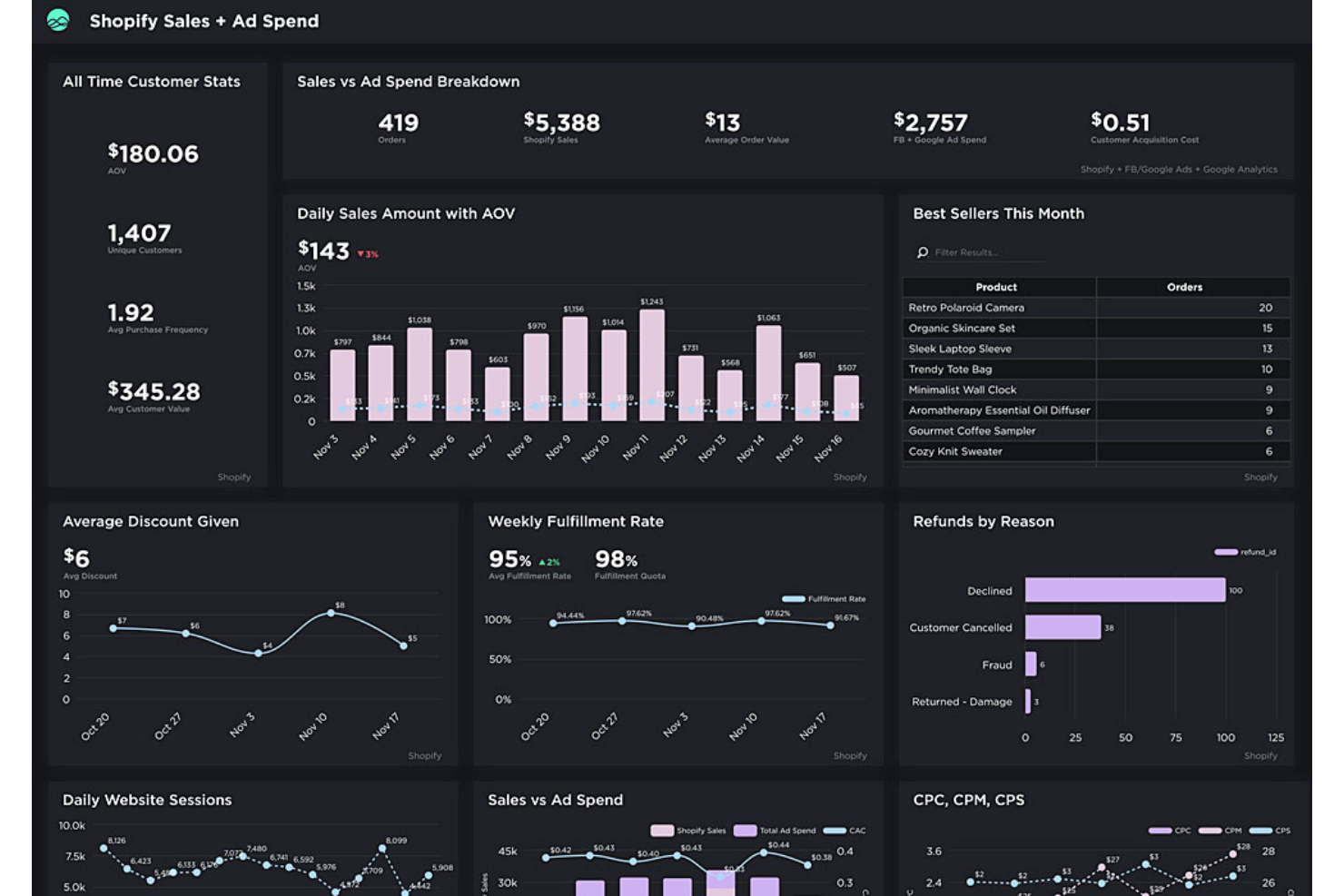Click Shopify + FB/Google Ads + Google Analytics source

[1179, 170]
